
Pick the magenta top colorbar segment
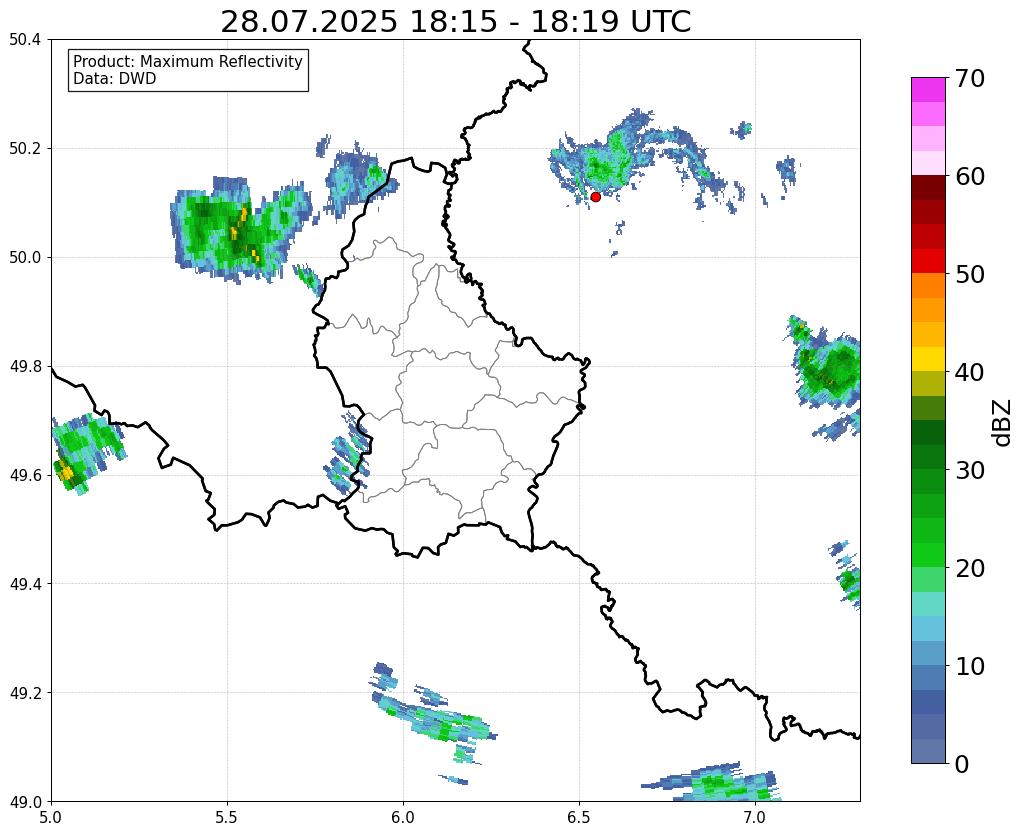pyautogui.click(x=928, y=90)
